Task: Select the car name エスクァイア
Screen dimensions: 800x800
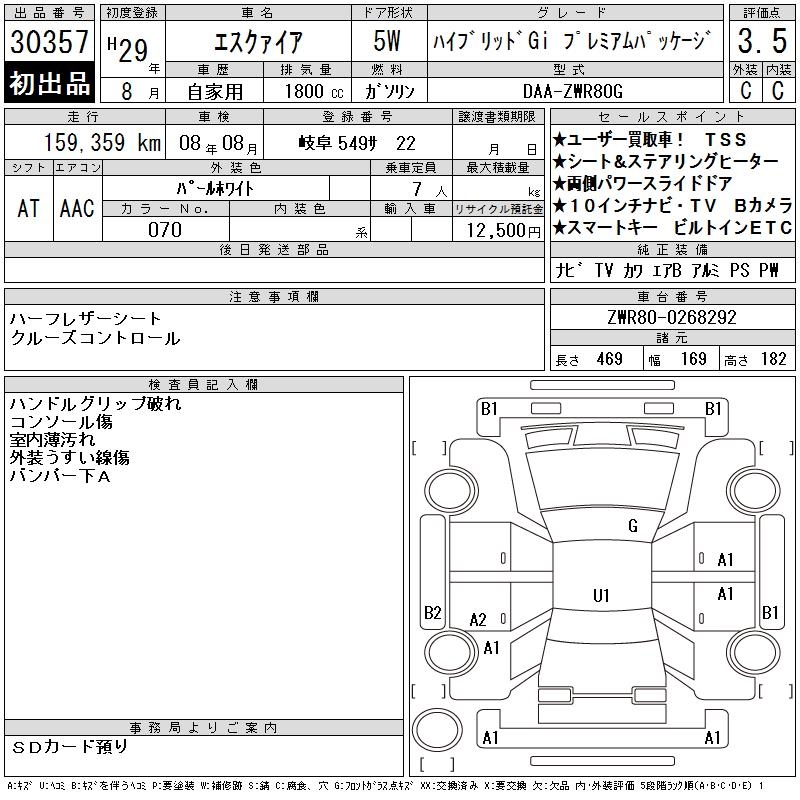Action: [258, 42]
